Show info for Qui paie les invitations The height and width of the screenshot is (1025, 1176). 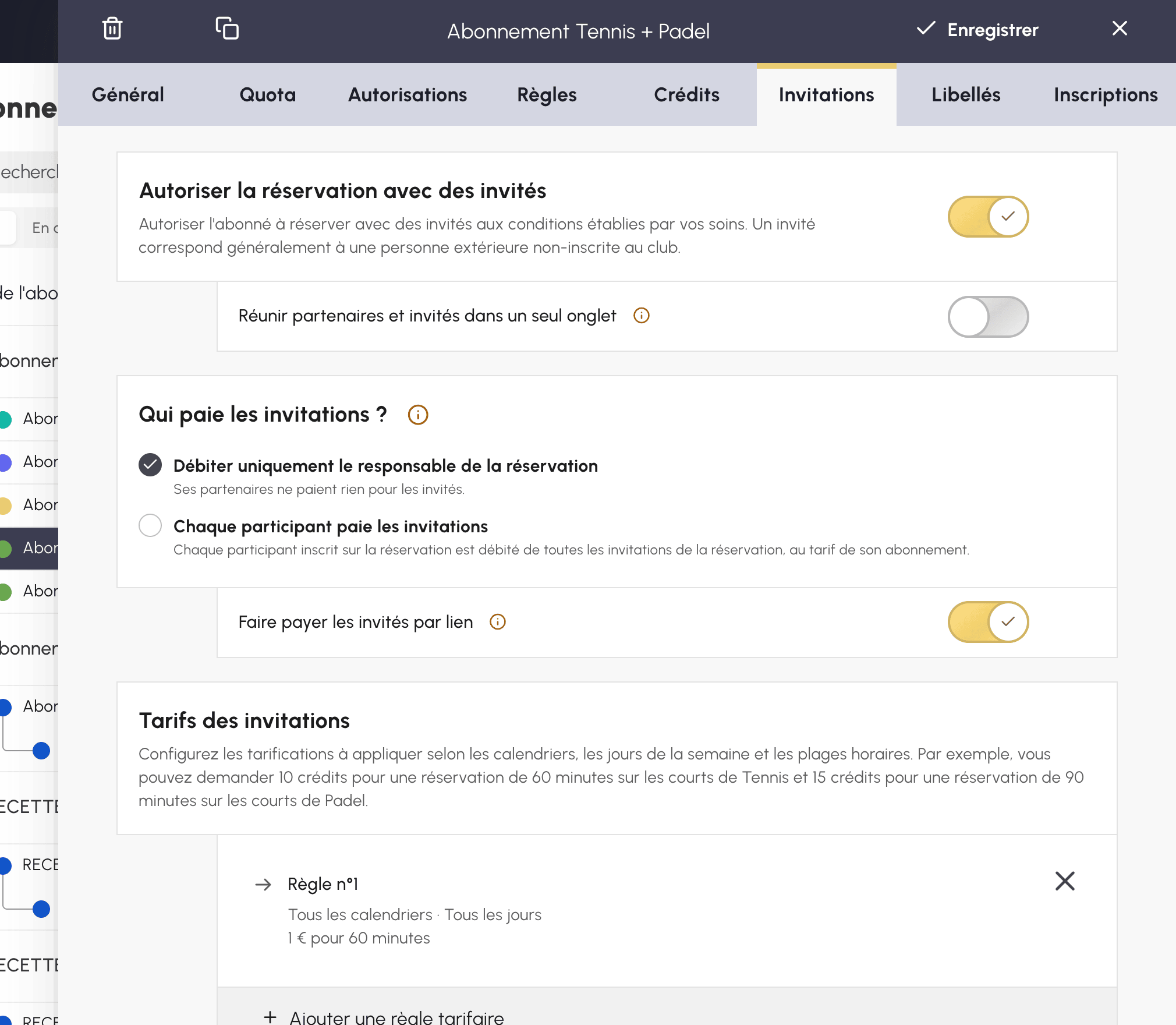[x=418, y=415]
